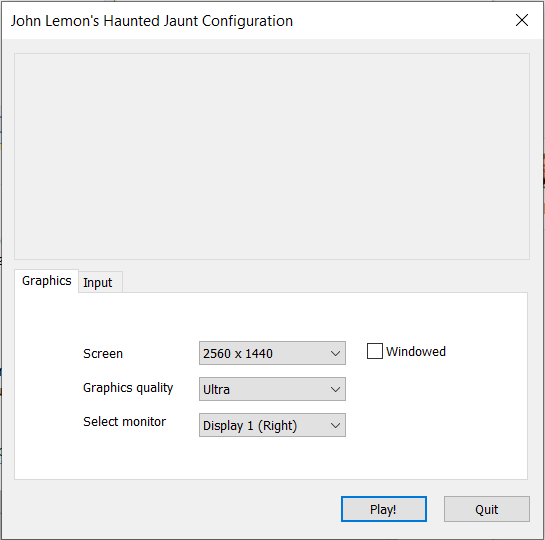Switch to the Input tab
This screenshot has height=540, width=545.
pyautogui.click(x=98, y=283)
